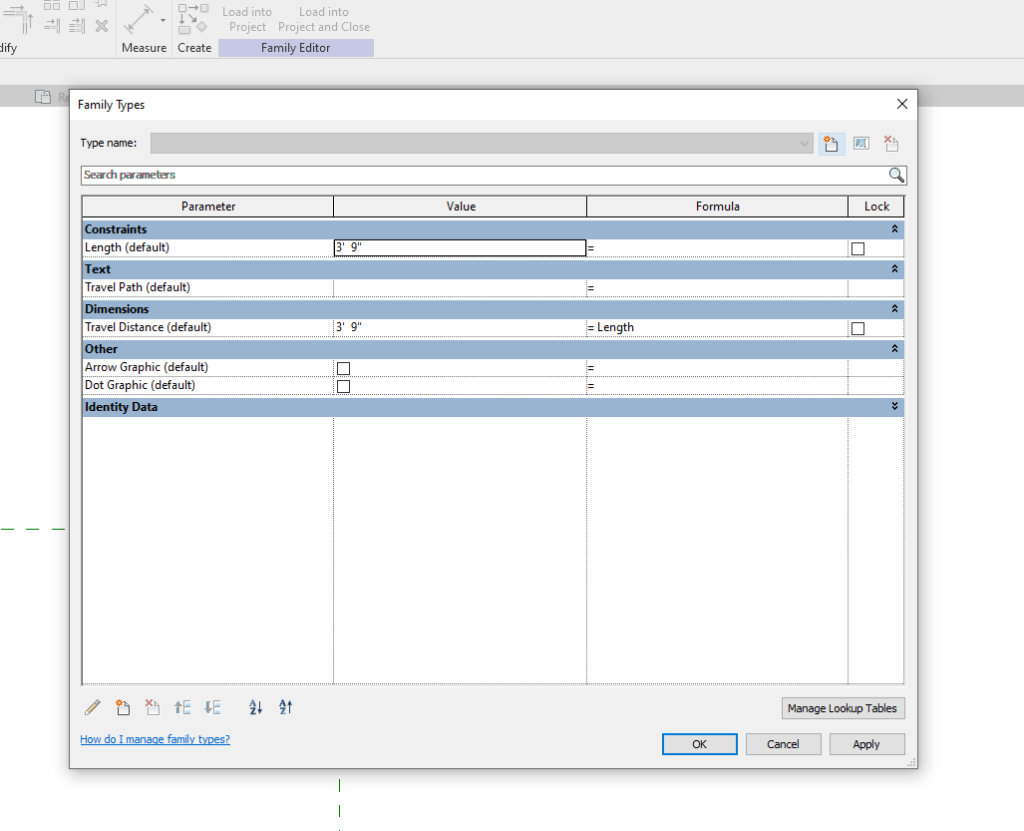Sort parameters in ascending A-Z order
The image size is (1024, 831).
[x=255, y=708]
